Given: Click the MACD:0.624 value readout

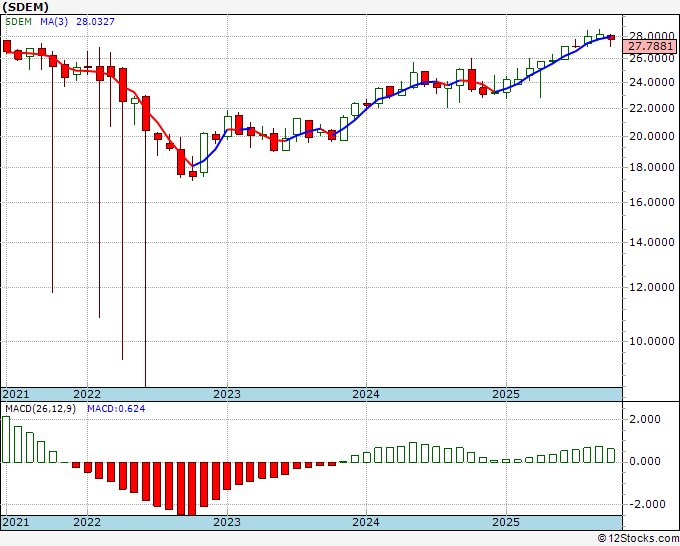Looking at the screenshot, I should click(x=116, y=409).
